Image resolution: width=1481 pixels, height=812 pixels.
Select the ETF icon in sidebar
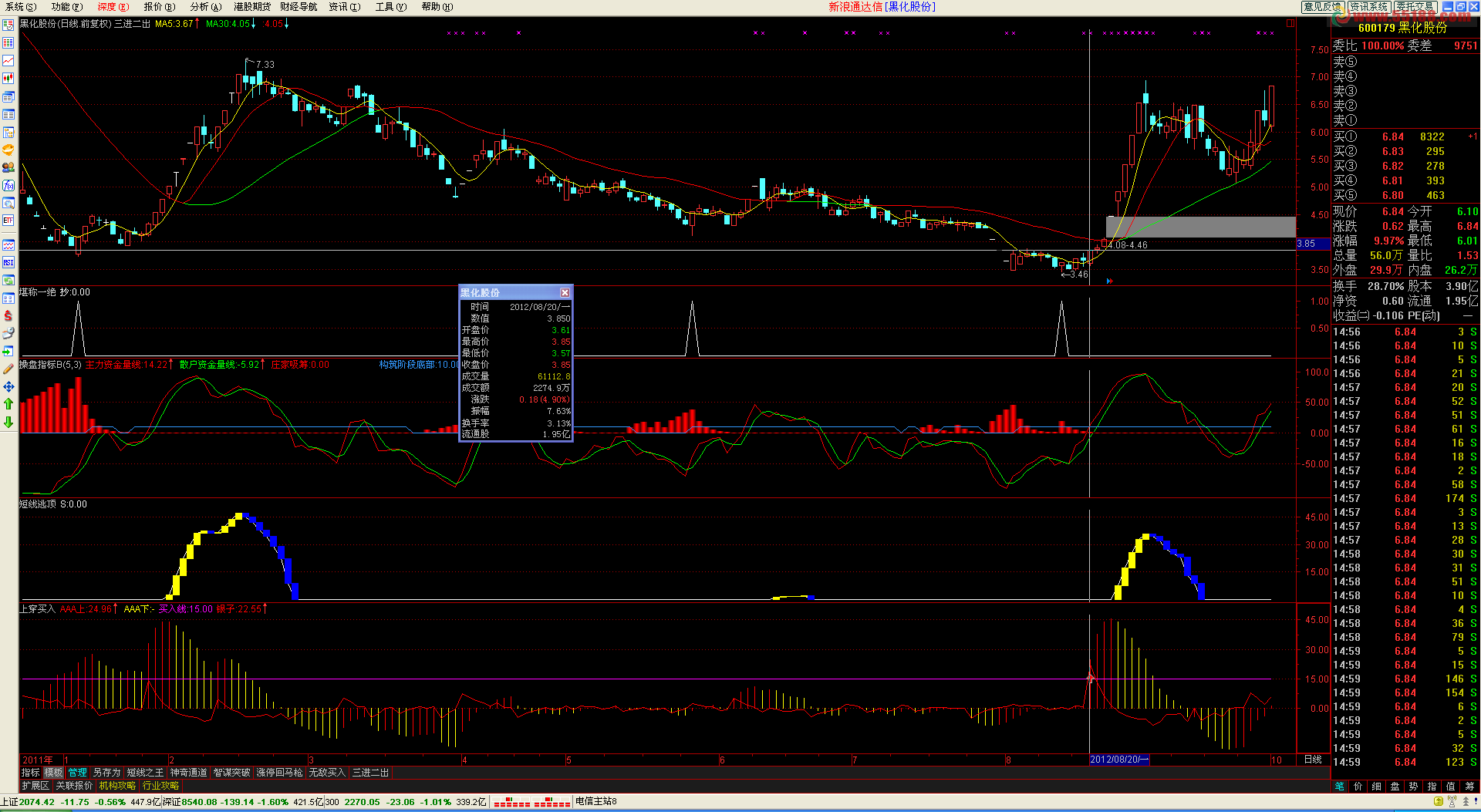click(x=8, y=221)
